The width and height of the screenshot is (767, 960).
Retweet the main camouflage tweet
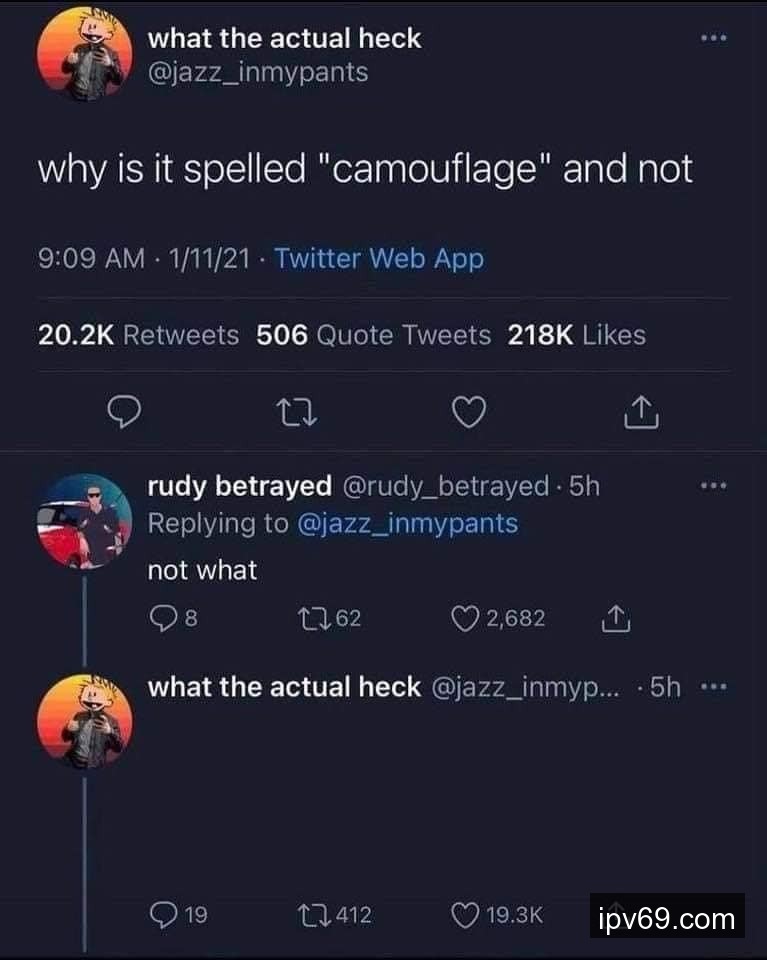click(297, 412)
